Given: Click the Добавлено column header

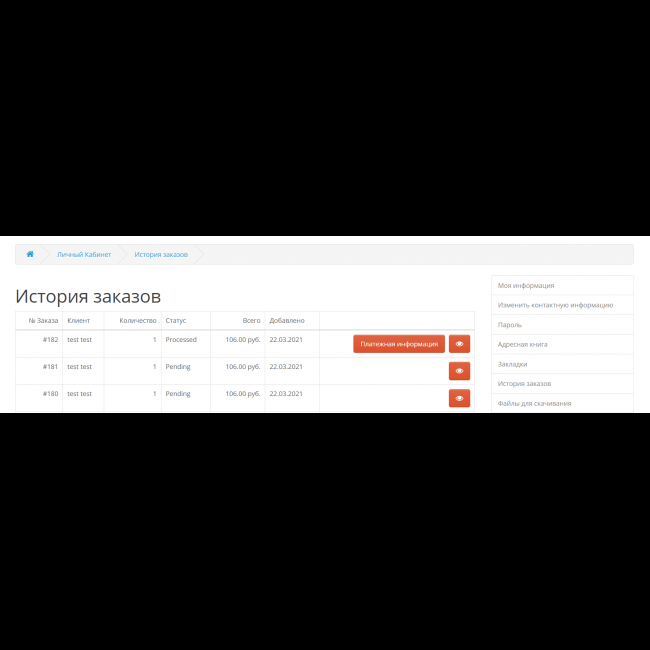Looking at the screenshot, I should (x=287, y=321).
